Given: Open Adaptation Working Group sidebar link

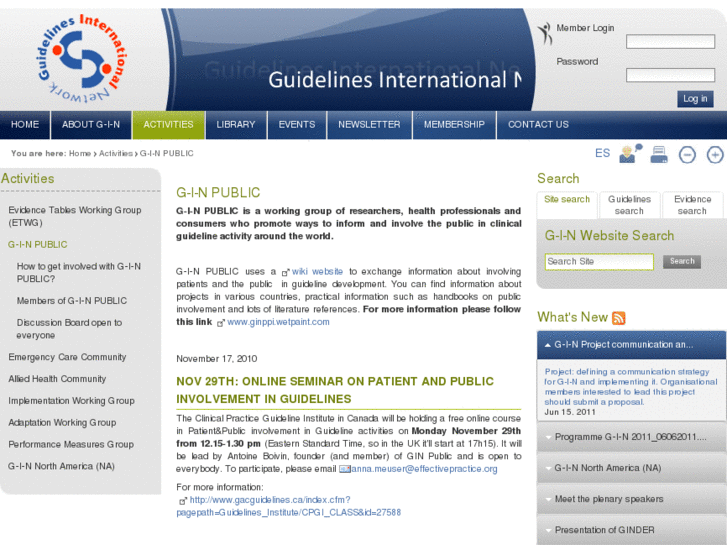Looking at the screenshot, I should click(62, 423).
